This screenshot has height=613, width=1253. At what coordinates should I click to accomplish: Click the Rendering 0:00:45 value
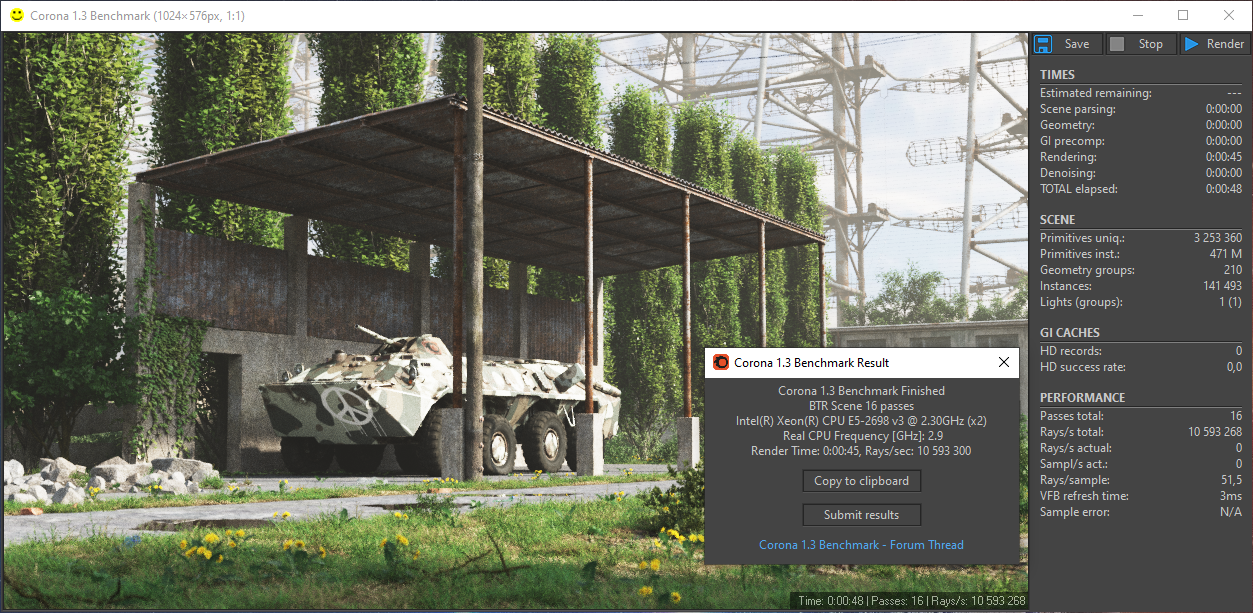click(x=1223, y=157)
